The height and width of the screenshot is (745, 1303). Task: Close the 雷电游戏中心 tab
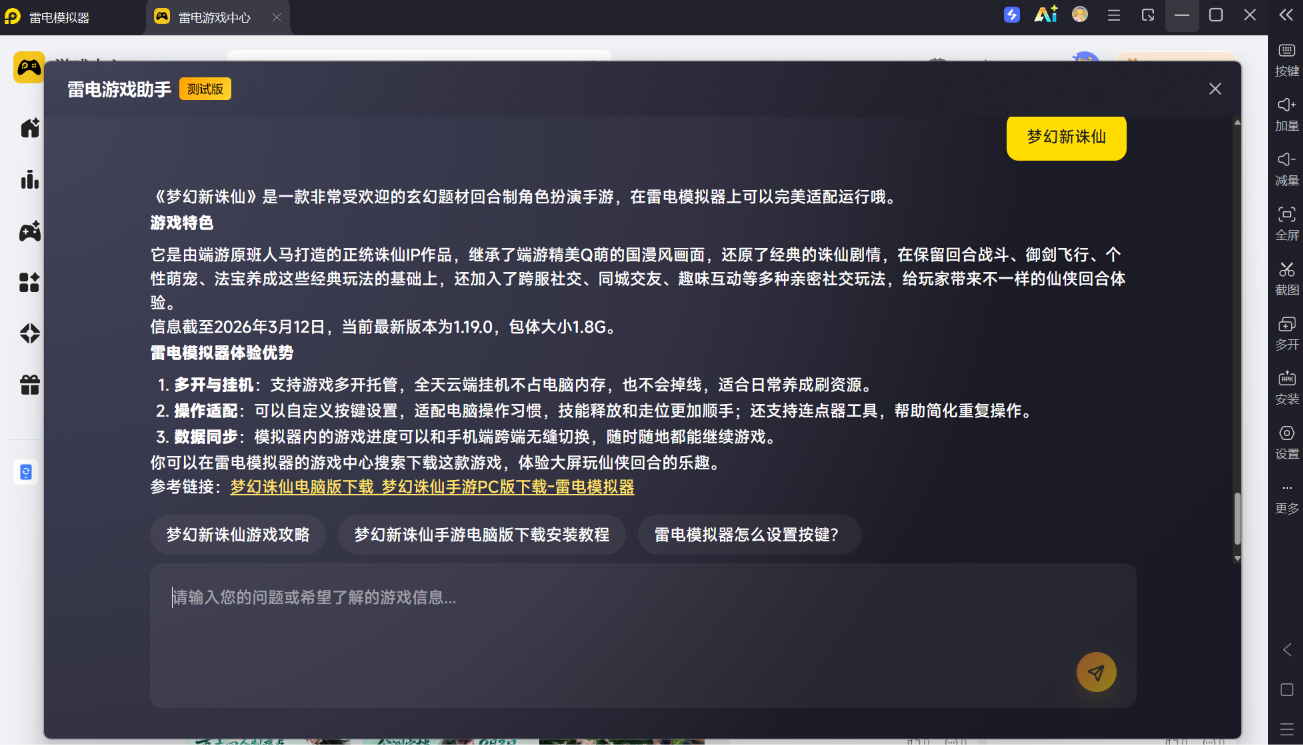pos(277,17)
